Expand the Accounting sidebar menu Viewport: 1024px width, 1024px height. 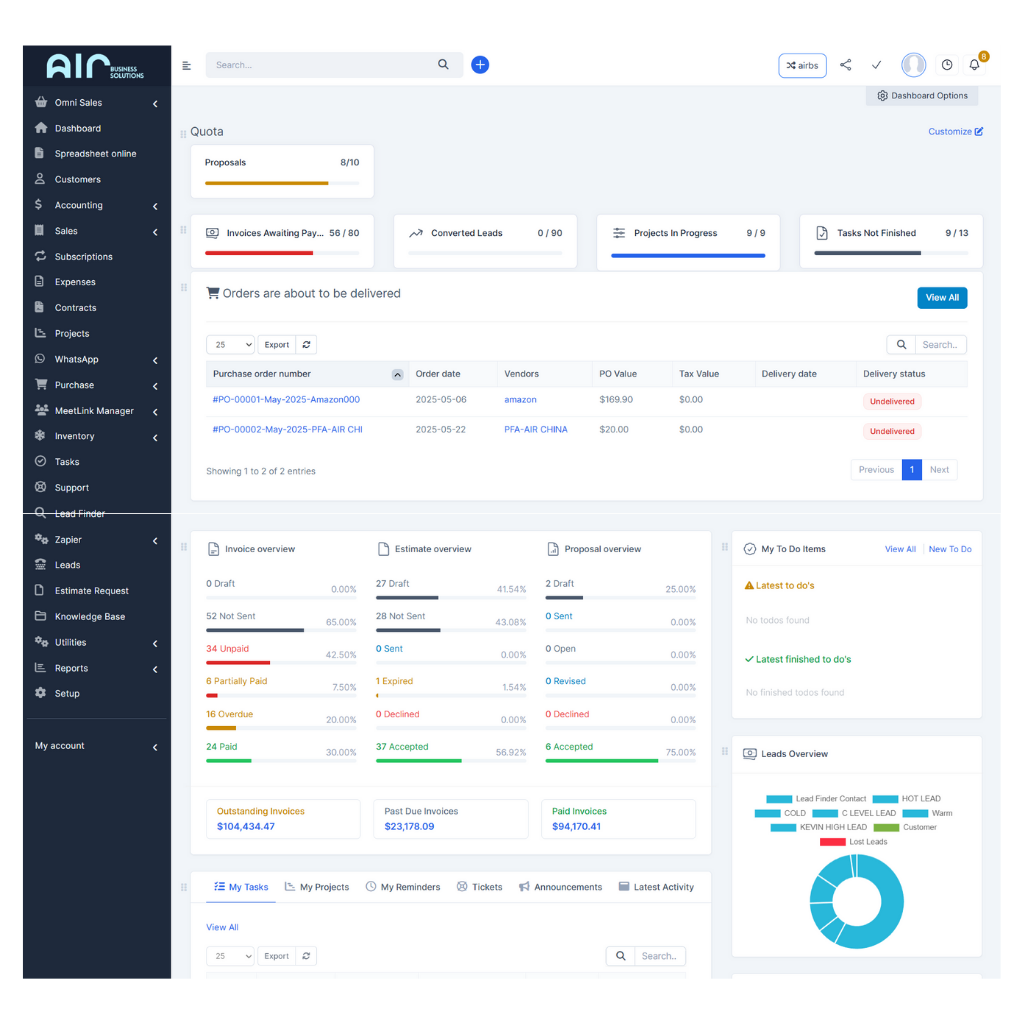(95, 205)
